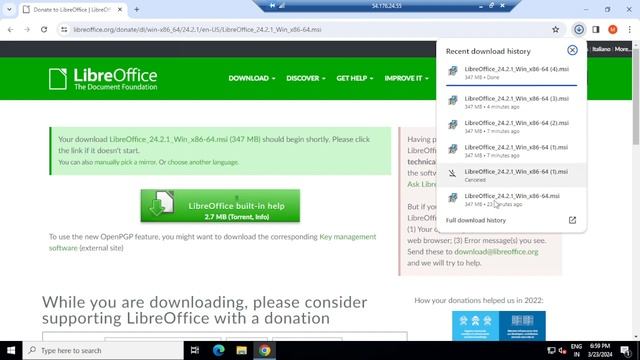Click the canceled download icon
The height and width of the screenshot is (360, 640).
pyautogui.click(x=452, y=173)
